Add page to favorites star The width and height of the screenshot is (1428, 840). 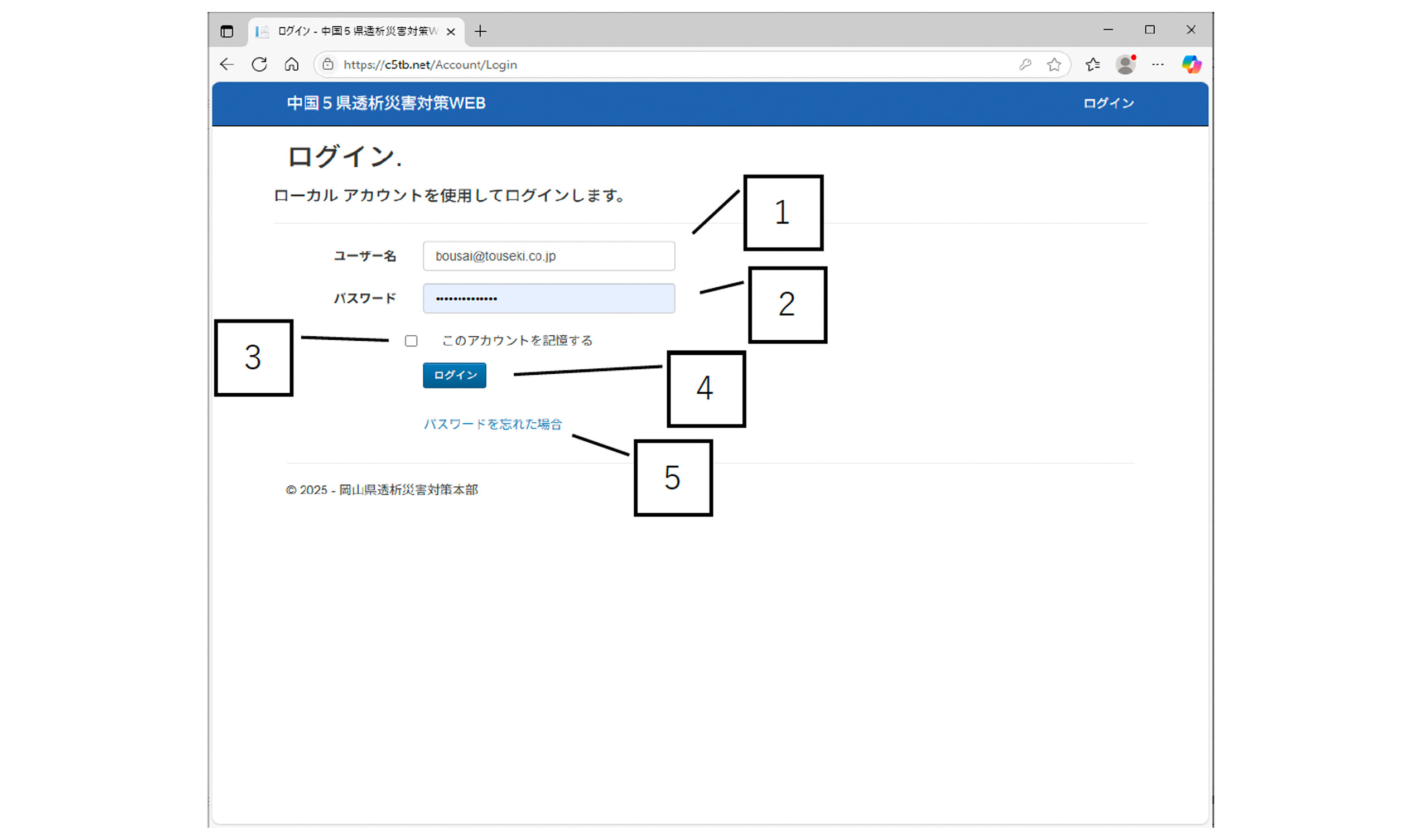coord(1054,65)
